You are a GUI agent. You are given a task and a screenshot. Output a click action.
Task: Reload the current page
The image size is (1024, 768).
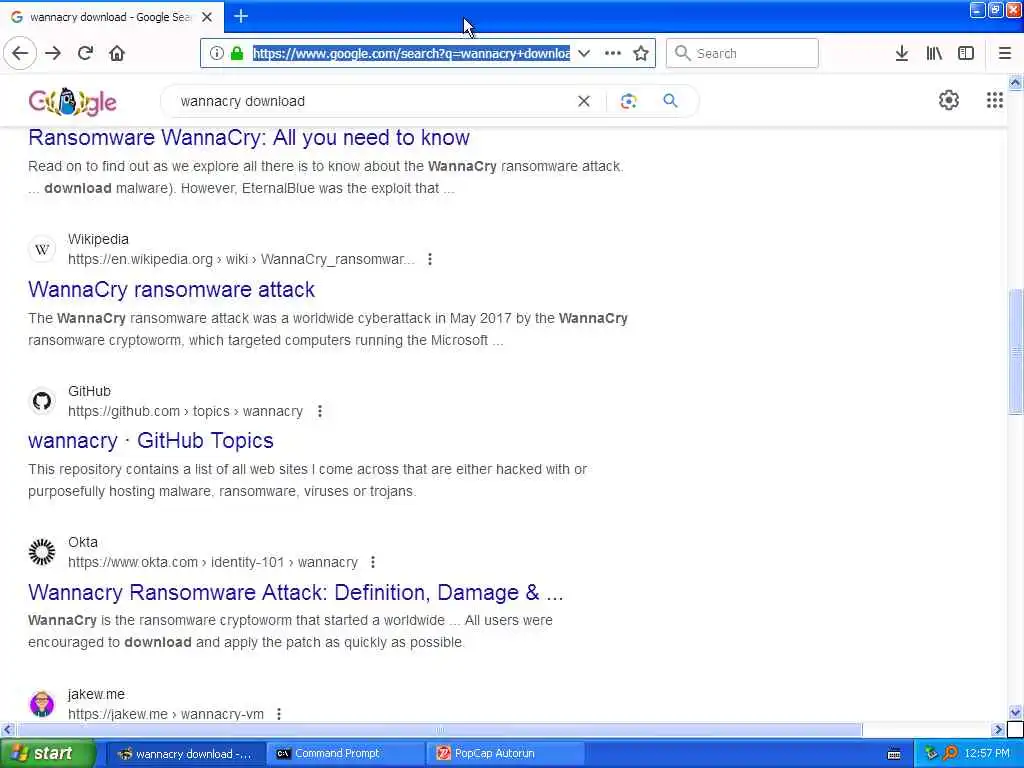coord(85,53)
